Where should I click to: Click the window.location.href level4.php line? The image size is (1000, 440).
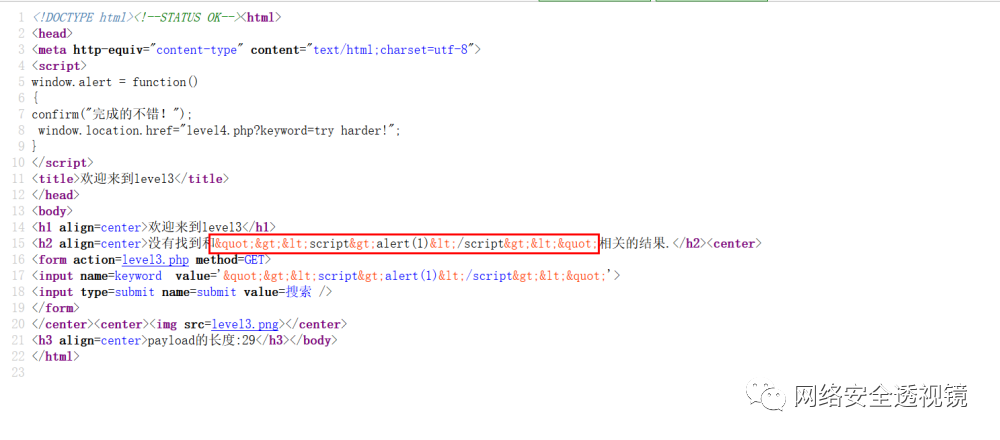219,130
